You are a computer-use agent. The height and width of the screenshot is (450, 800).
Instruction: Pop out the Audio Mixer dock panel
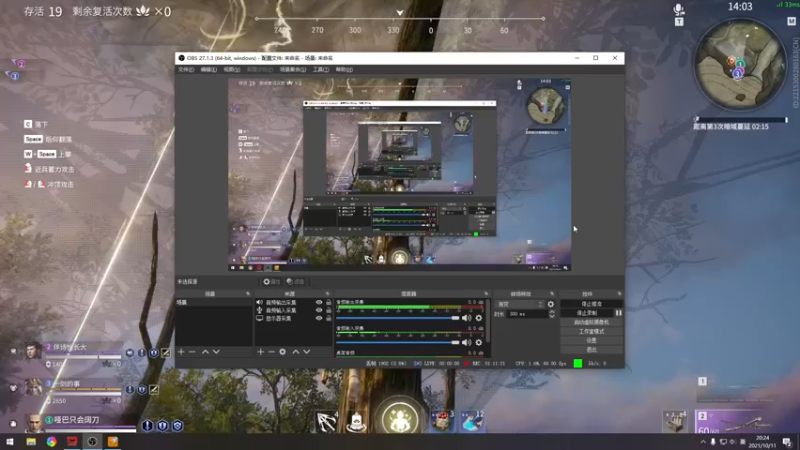point(486,294)
